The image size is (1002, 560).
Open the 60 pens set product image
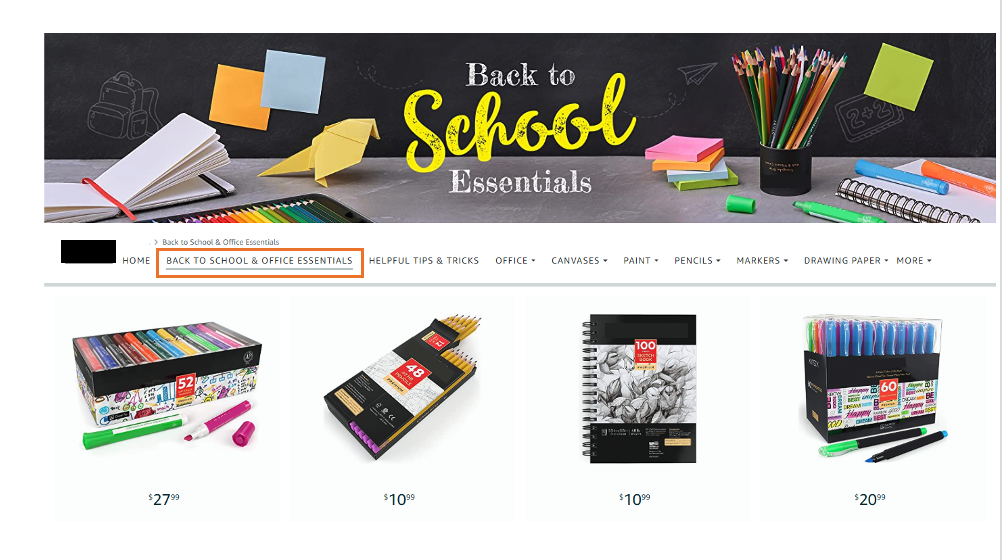(x=873, y=388)
